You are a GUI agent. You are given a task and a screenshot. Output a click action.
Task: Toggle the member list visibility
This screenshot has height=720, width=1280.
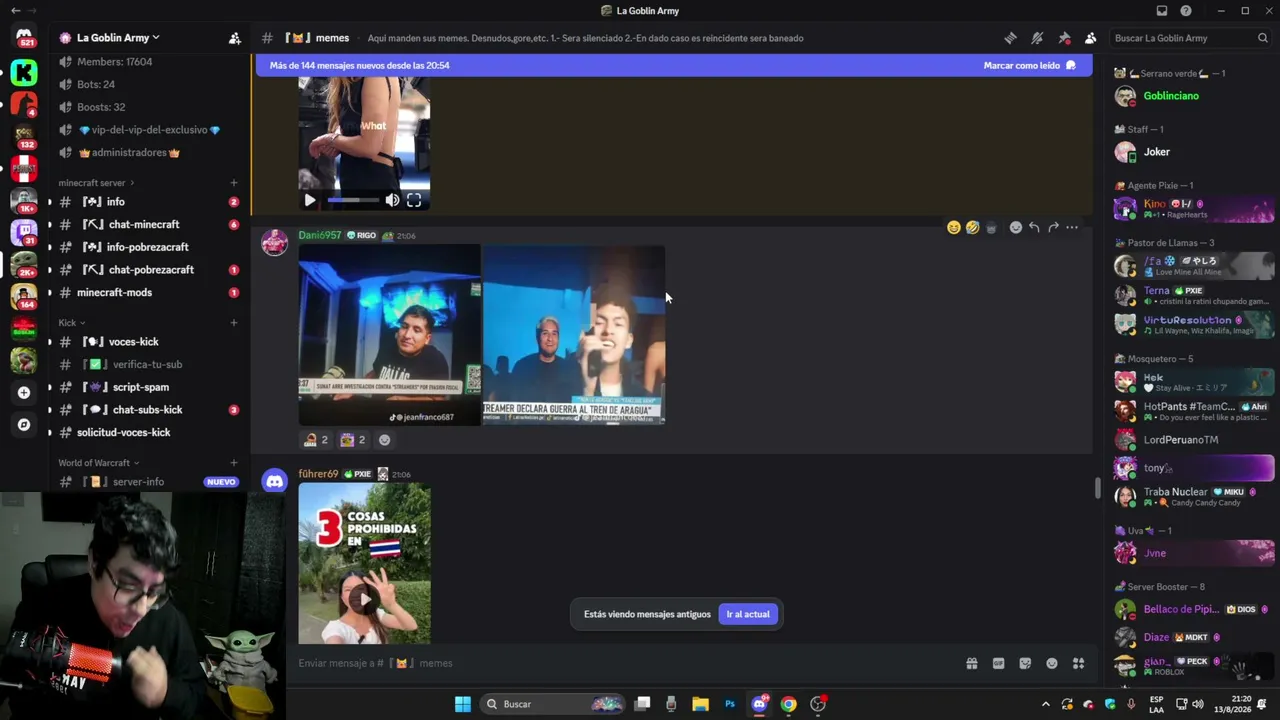(x=1090, y=38)
